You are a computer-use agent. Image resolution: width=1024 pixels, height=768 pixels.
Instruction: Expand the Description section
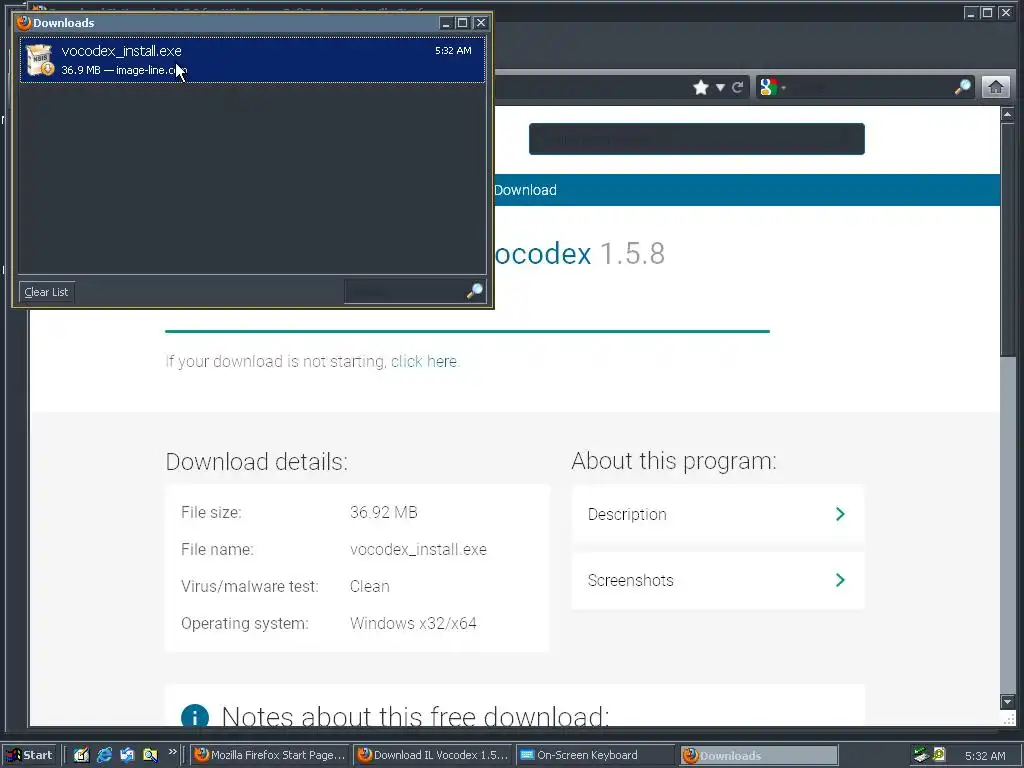point(717,514)
